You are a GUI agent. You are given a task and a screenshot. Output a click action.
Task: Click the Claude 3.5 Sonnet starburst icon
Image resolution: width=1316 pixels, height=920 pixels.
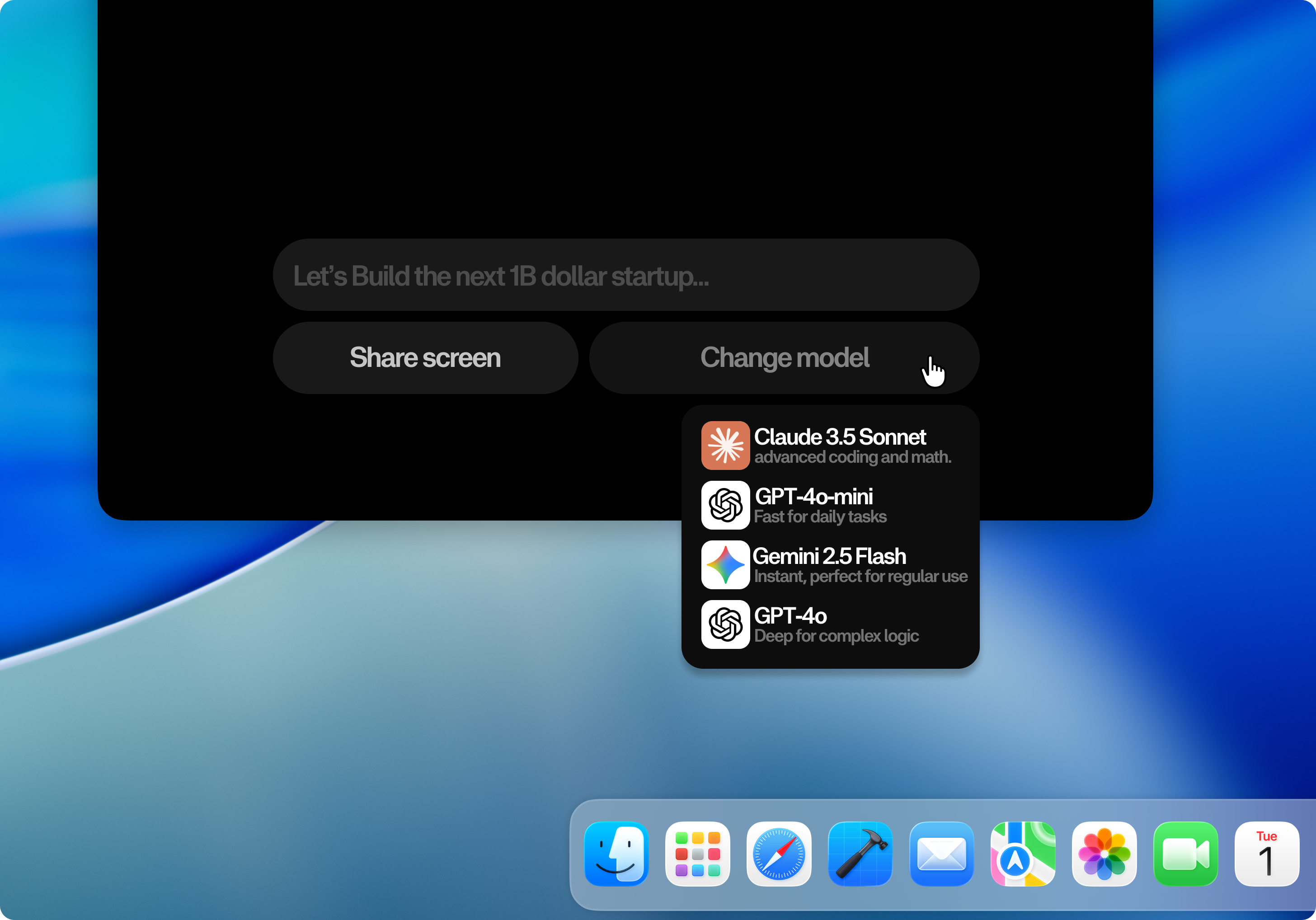pyautogui.click(x=725, y=446)
